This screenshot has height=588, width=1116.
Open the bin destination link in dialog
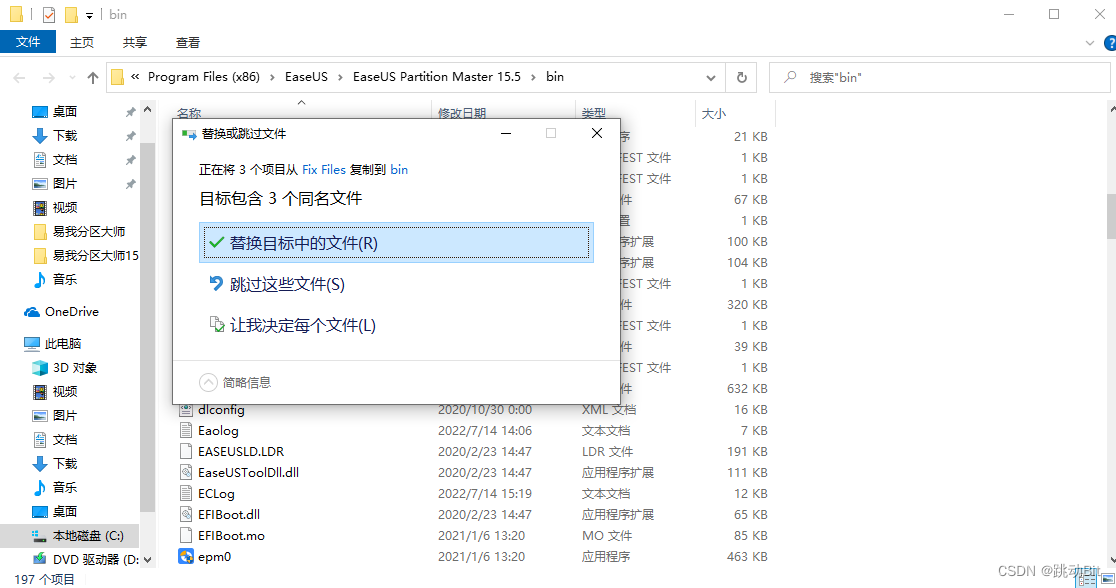(399, 169)
